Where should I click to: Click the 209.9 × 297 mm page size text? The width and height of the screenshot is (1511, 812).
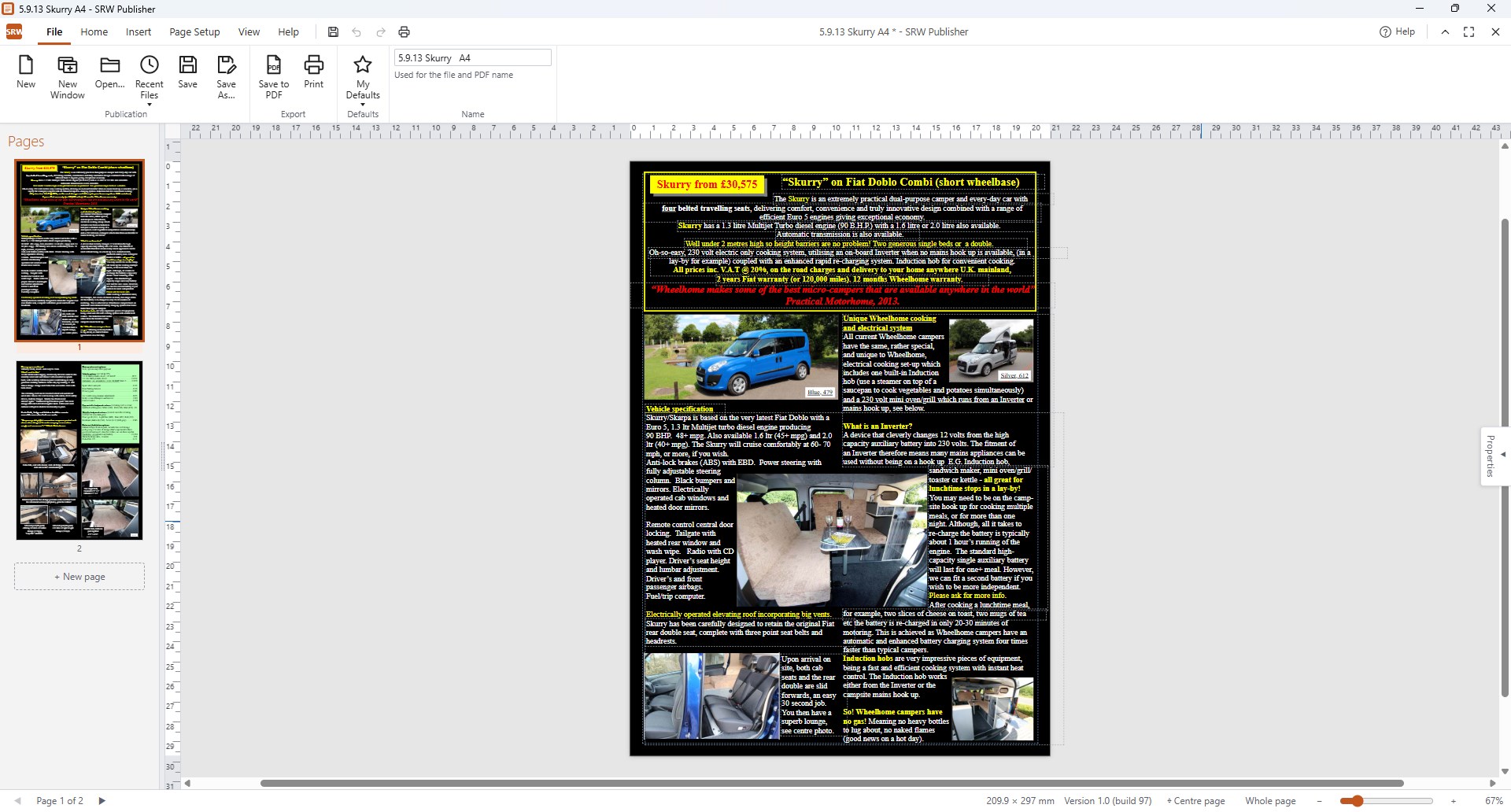coord(1020,801)
